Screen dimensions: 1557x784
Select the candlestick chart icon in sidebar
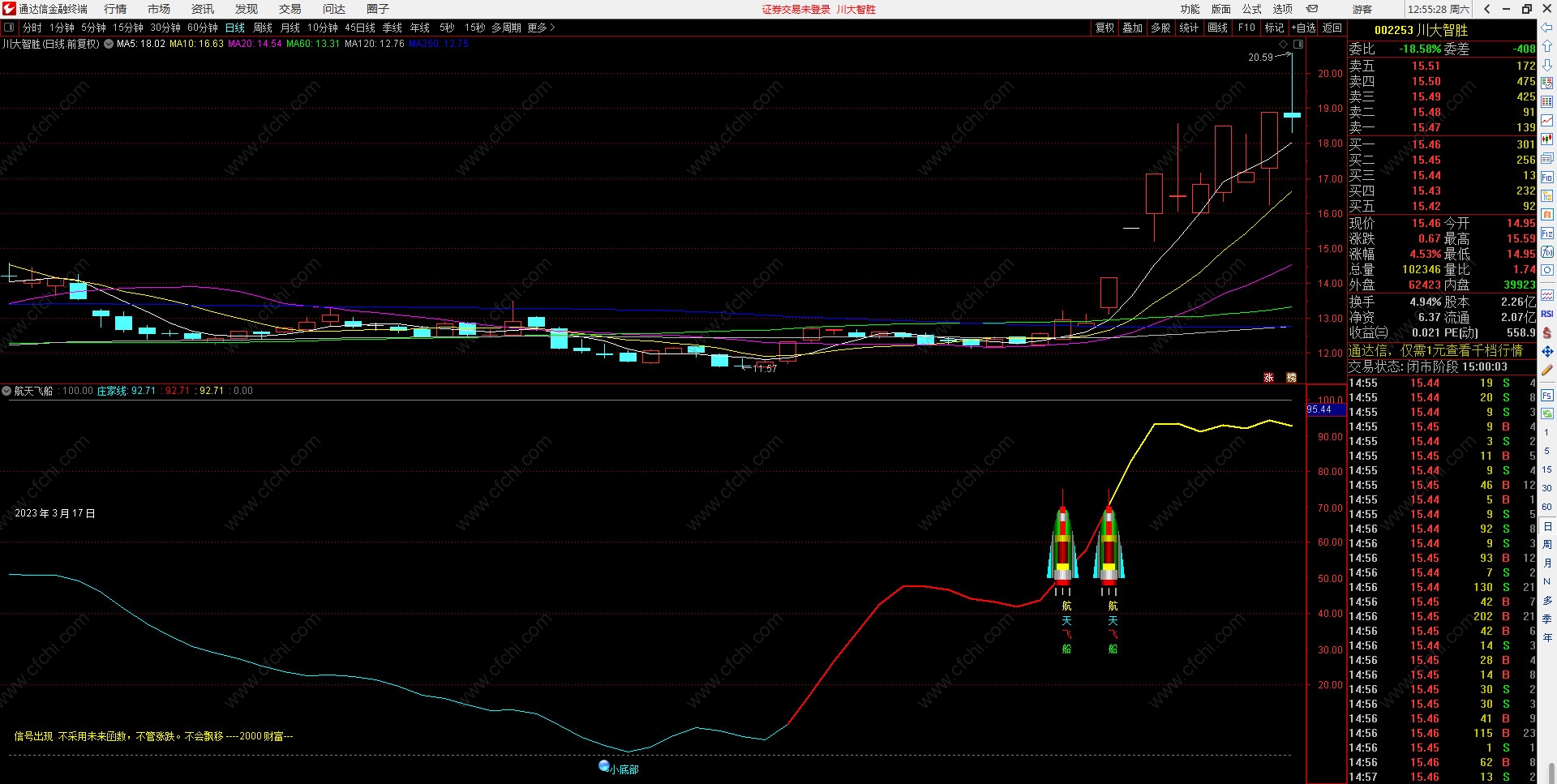[1547, 139]
